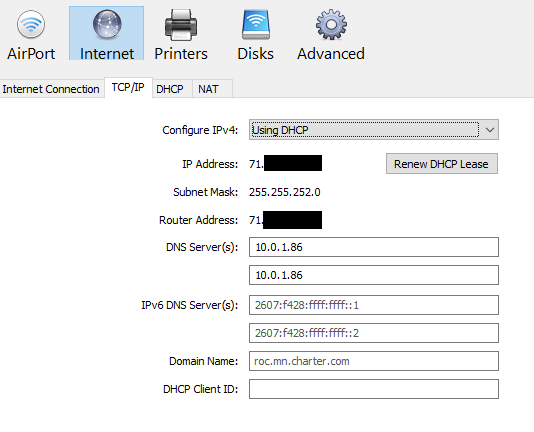Select the Internet globe icon
The width and height of the screenshot is (534, 432).
107,25
